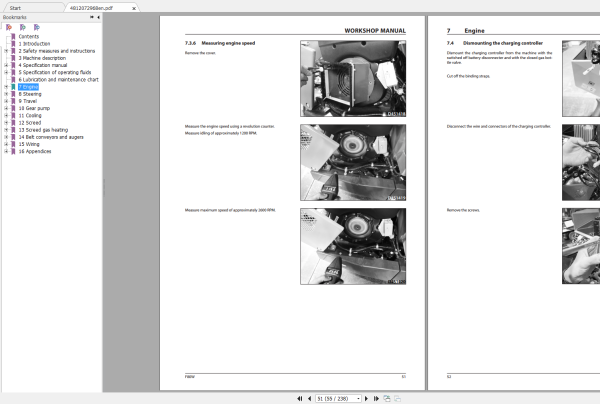Click 'Remove the cover.' instruction text
600x404 pixels.
[200, 53]
